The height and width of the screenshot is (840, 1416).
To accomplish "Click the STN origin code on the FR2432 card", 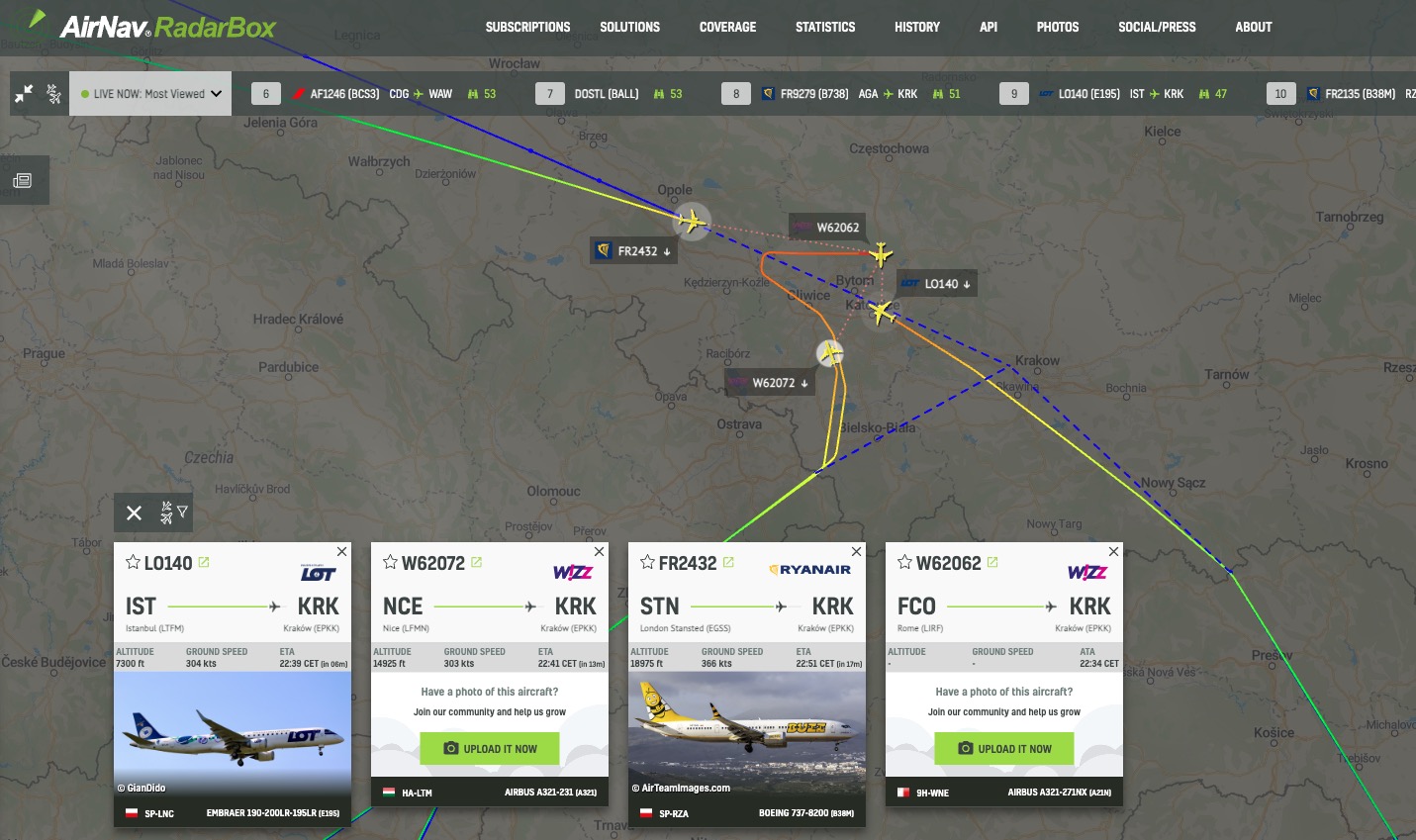I will 659,607.
